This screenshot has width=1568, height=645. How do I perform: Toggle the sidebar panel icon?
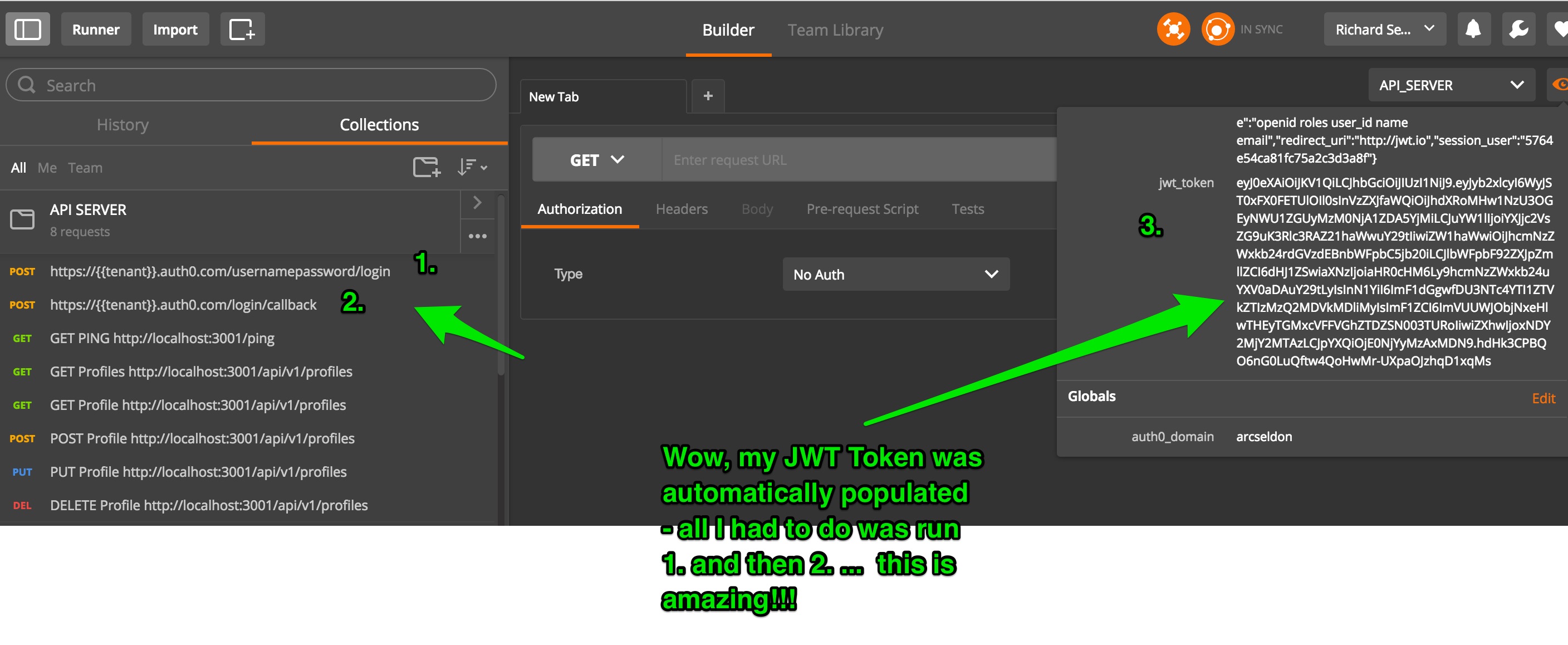coord(27,29)
